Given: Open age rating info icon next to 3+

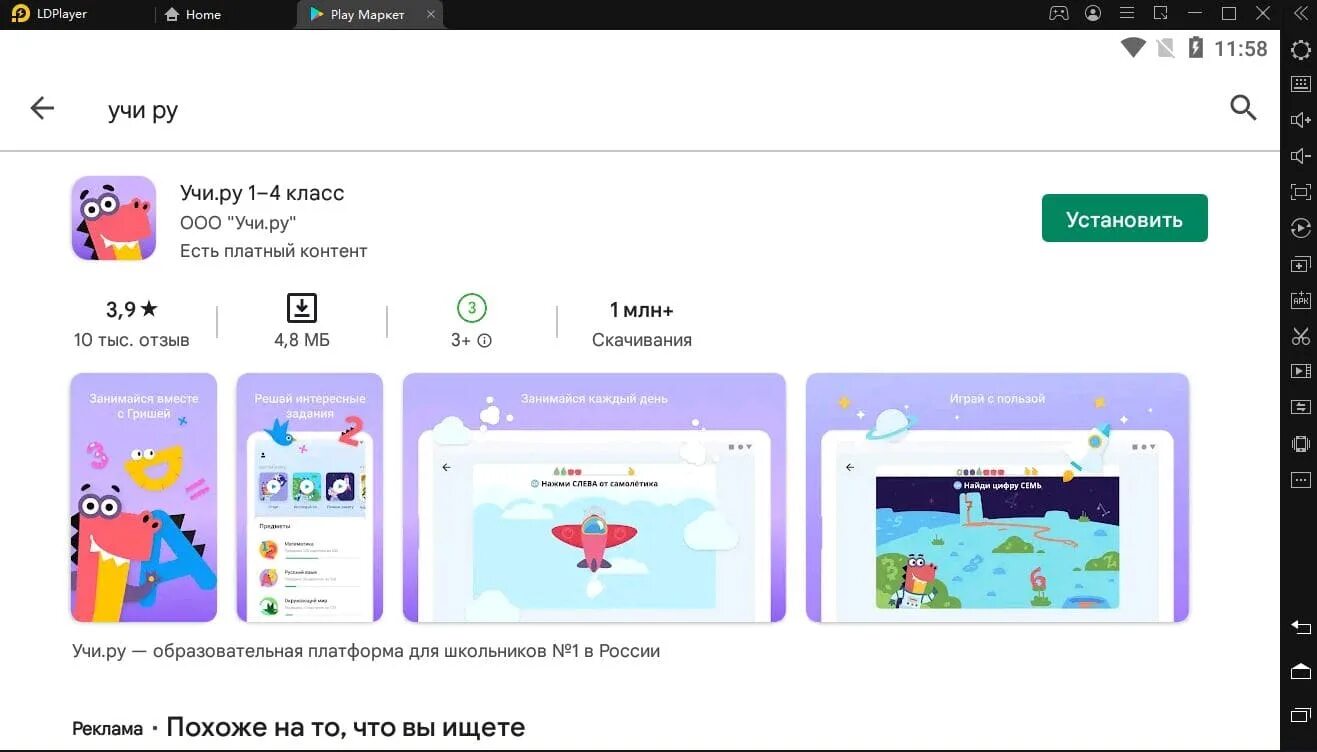Looking at the screenshot, I should click(485, 341).
